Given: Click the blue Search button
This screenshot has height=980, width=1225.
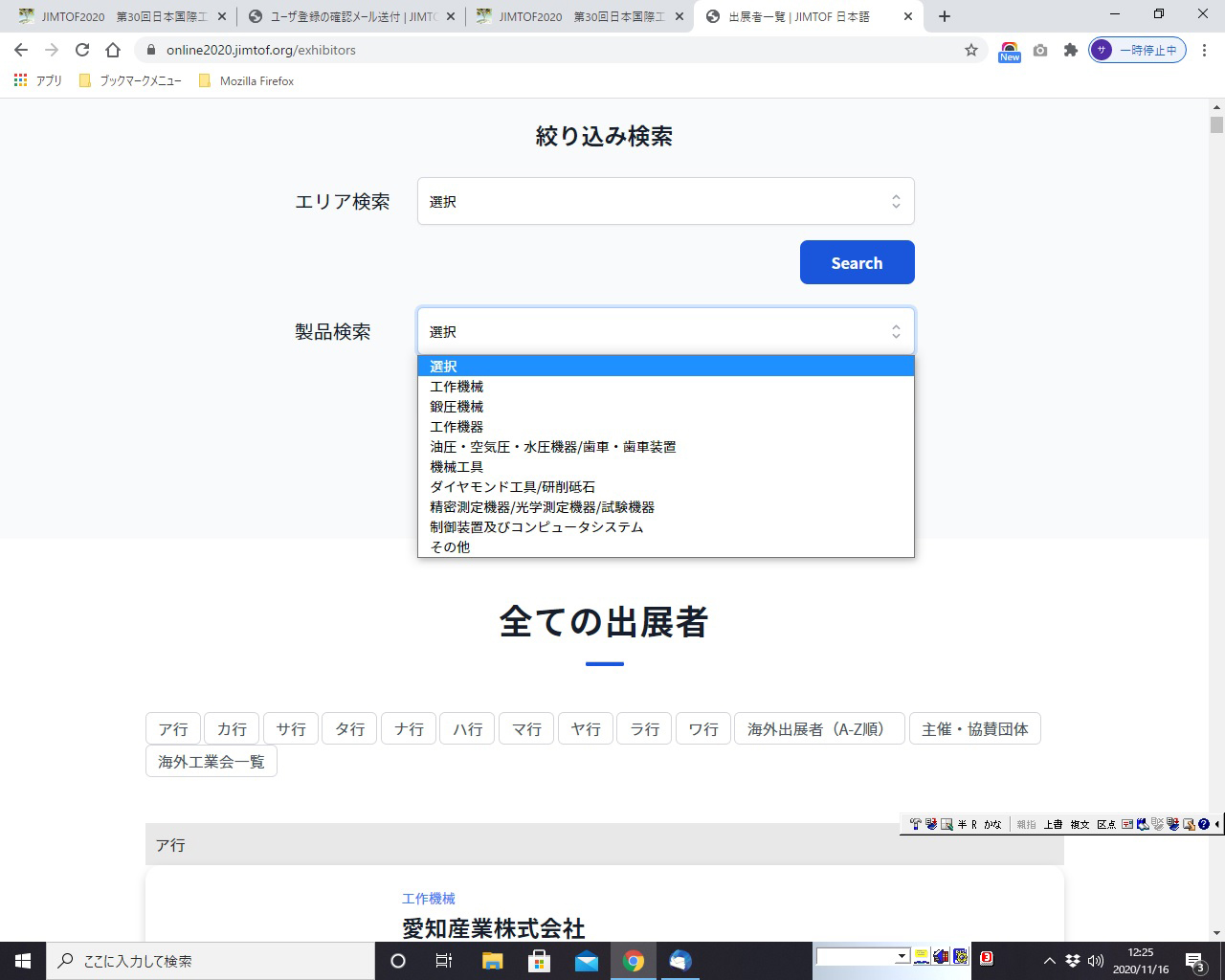Looking at the screenshot, I should pos(857,262).
